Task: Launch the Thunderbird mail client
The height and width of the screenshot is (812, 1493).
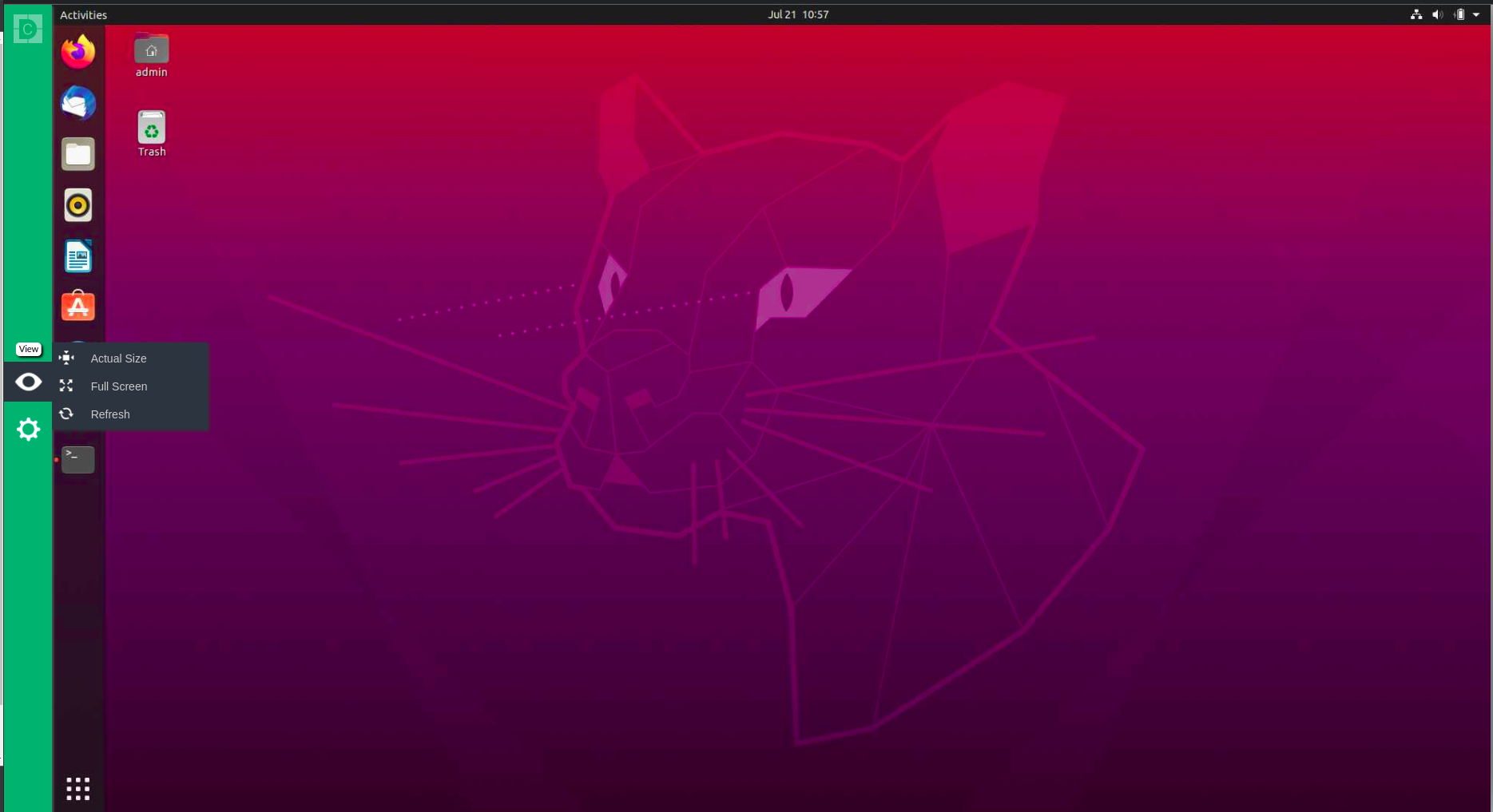Action: click(77, 103)
